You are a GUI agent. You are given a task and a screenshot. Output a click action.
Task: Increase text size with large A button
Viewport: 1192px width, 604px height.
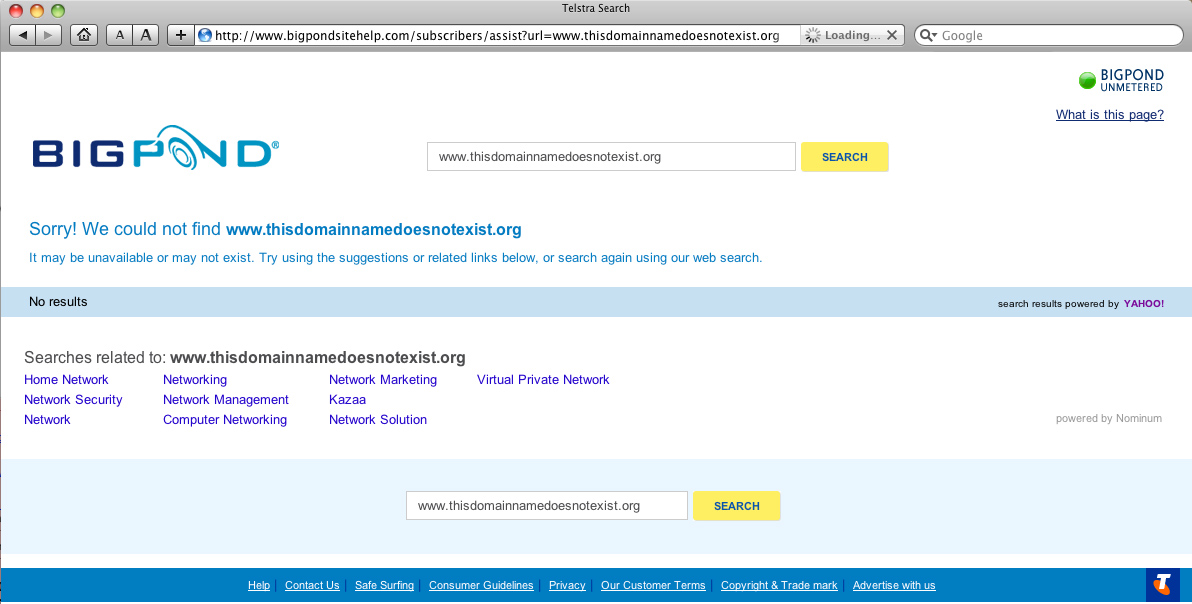pos(146,35)
